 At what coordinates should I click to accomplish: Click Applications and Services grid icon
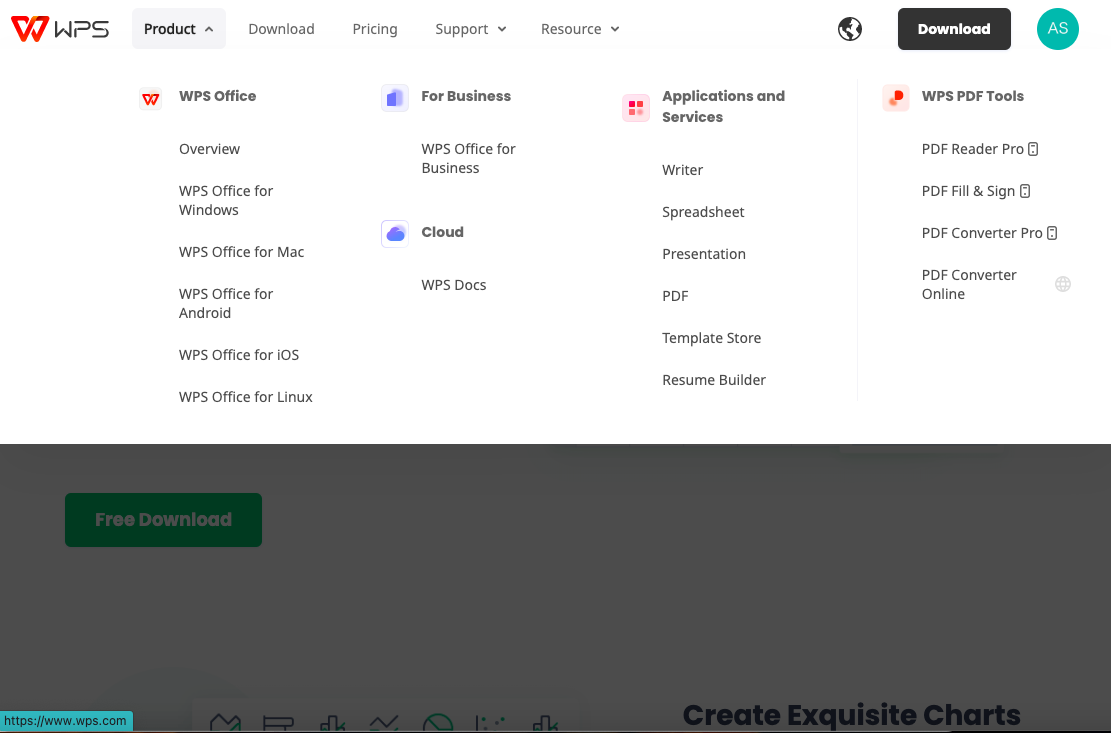tap(636, 108)
